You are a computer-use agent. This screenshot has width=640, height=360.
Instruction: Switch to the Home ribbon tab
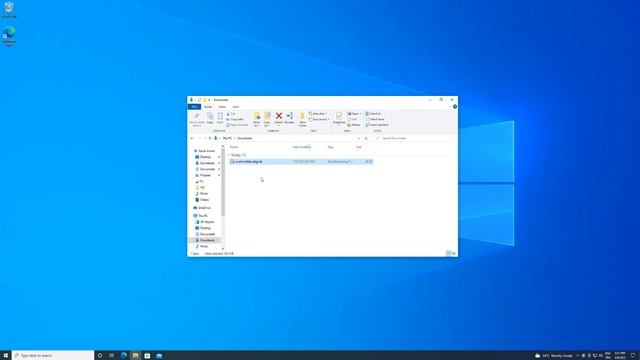tap(208, 107)
